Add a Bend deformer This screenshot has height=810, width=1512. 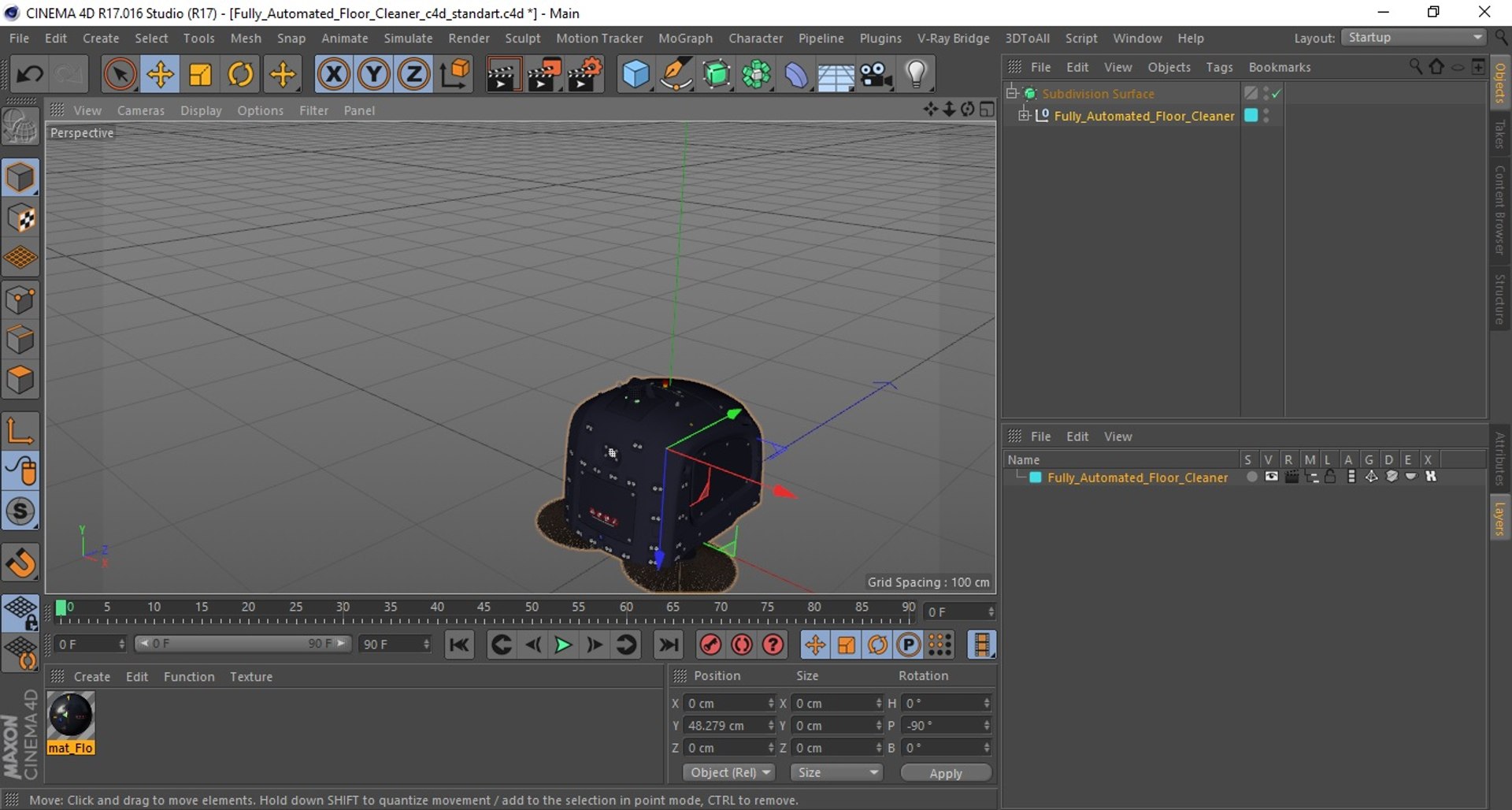click(x=796, y=74)
